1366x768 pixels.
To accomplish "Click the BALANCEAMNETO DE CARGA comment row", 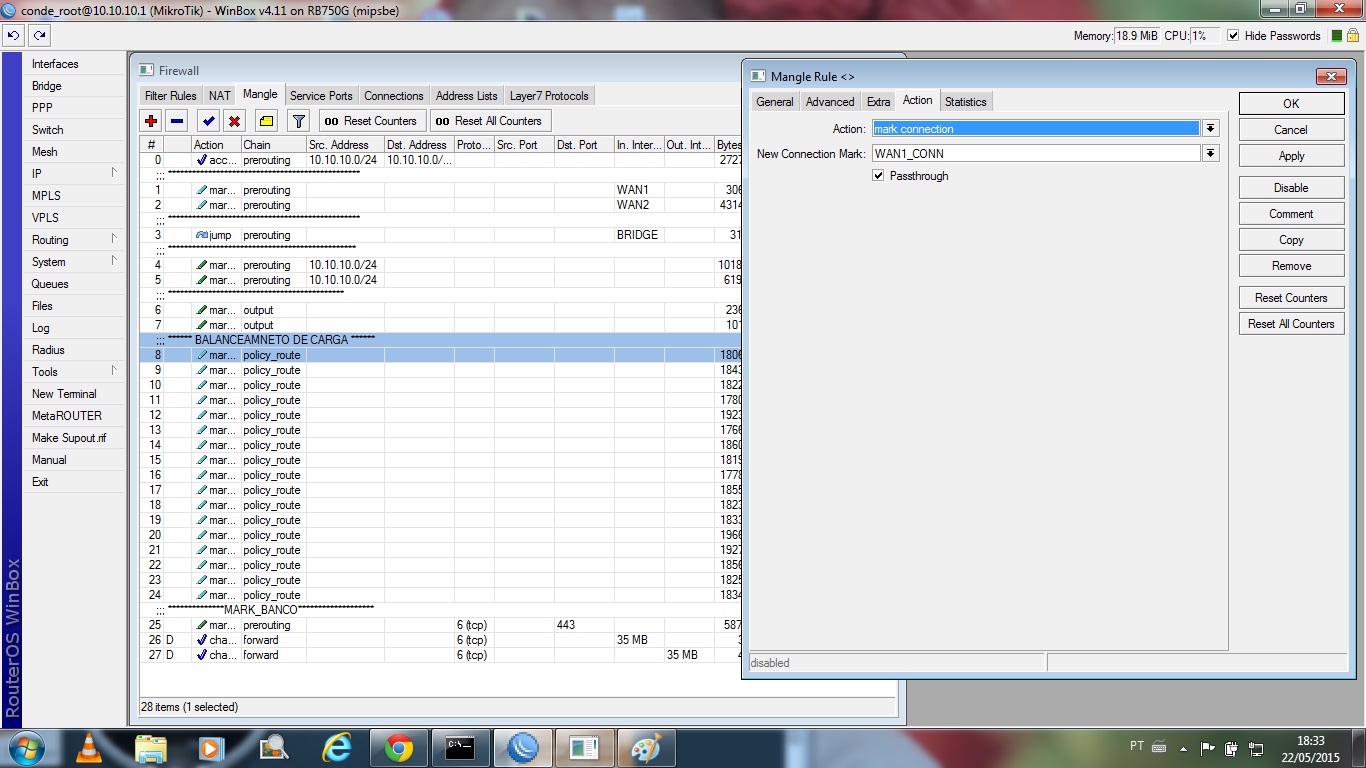I will point(440,340).
